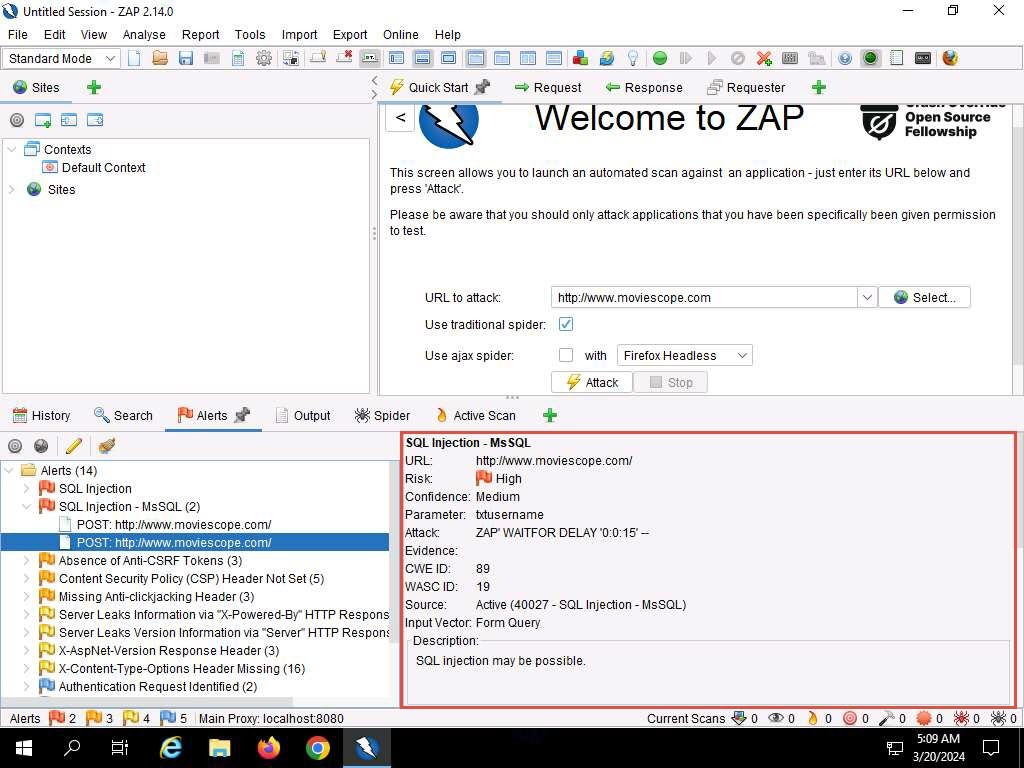The image size is (1024, 768).
Task: Click the URL to attack input field
Action: click(x=704, y=297)
